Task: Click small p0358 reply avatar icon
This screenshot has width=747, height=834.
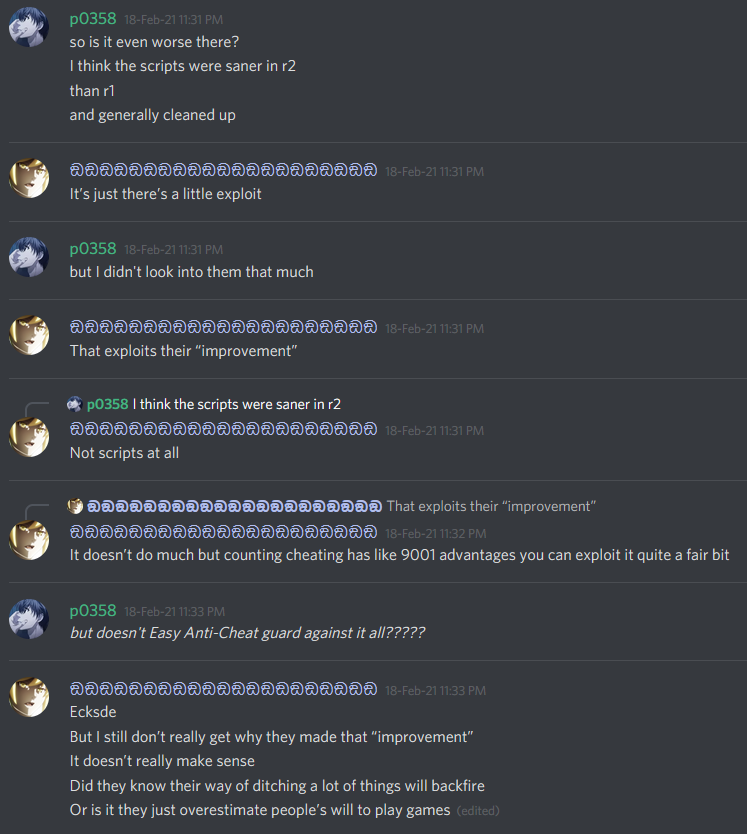Action: (74, 404)
